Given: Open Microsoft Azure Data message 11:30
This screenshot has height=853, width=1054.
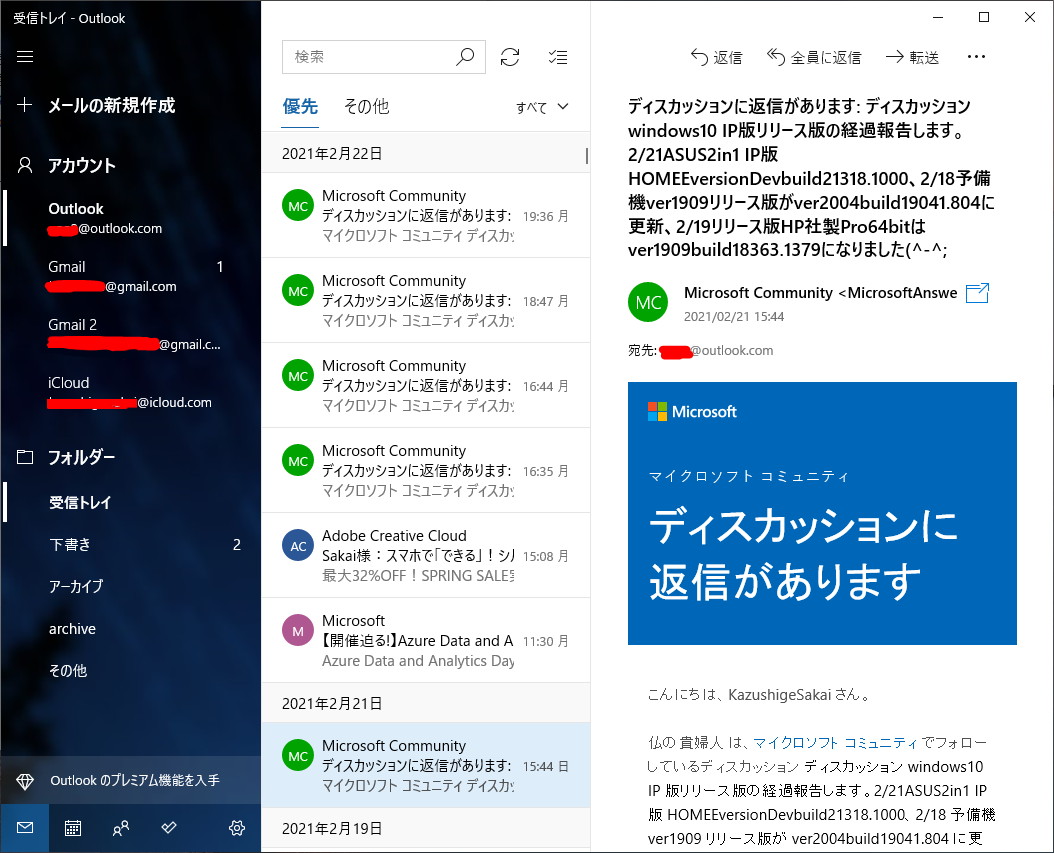Looking at the screenshot, I should point(425,640).
